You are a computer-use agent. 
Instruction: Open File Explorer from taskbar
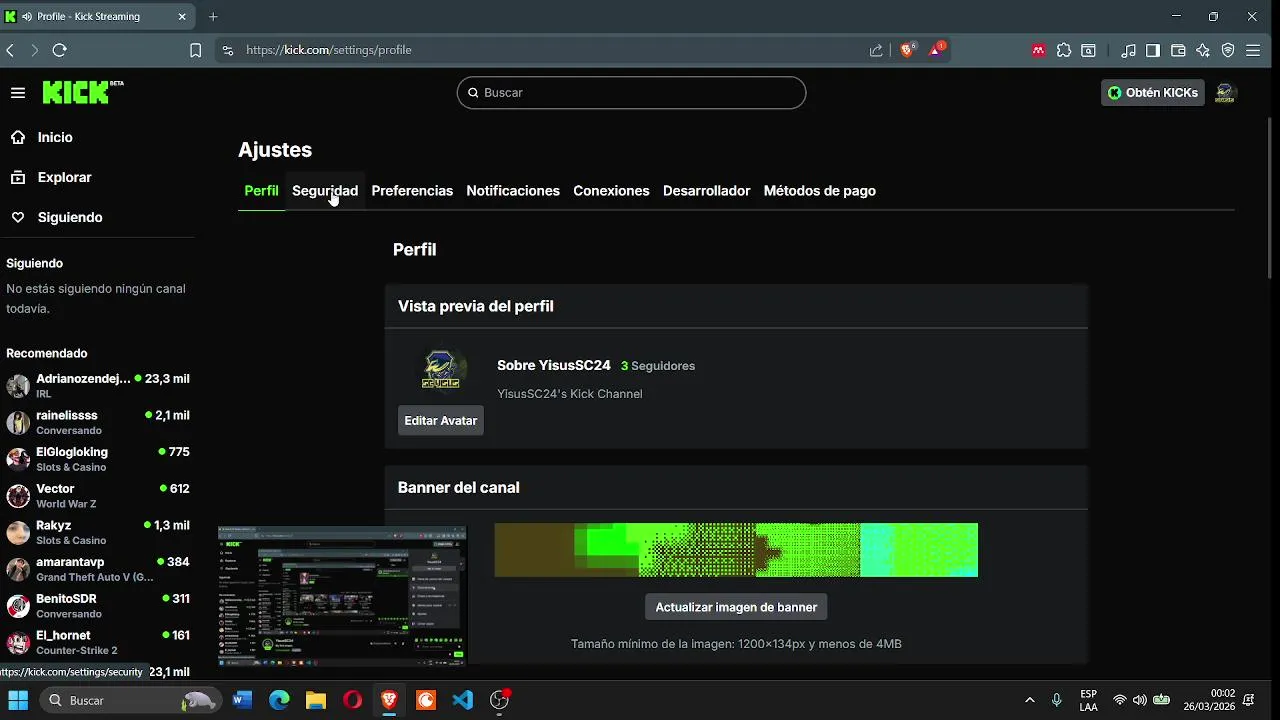[x=315, y=700]
